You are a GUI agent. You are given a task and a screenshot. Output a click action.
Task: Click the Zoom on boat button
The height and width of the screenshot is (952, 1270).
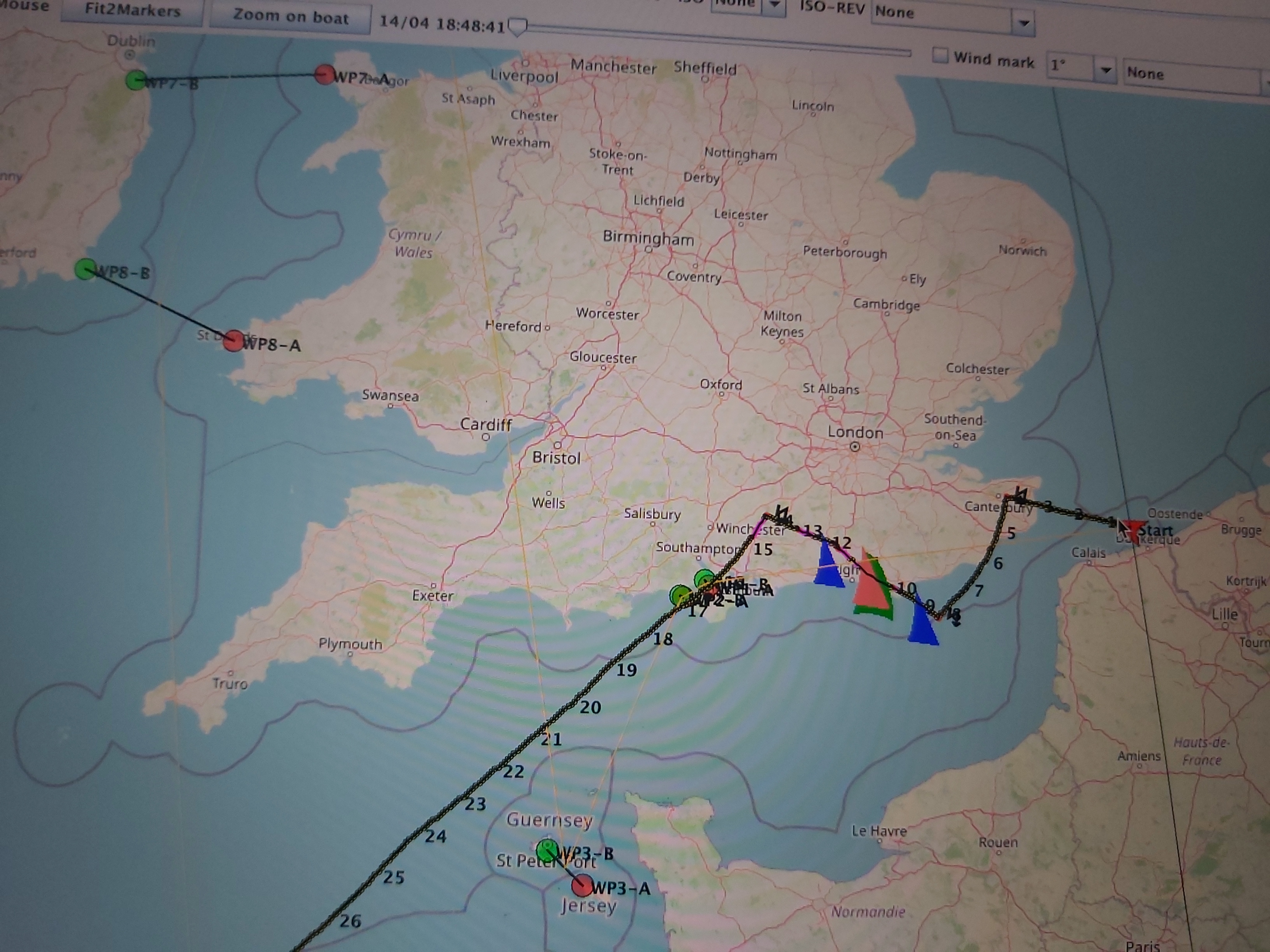pyautogui.click(x=290, y=17)
